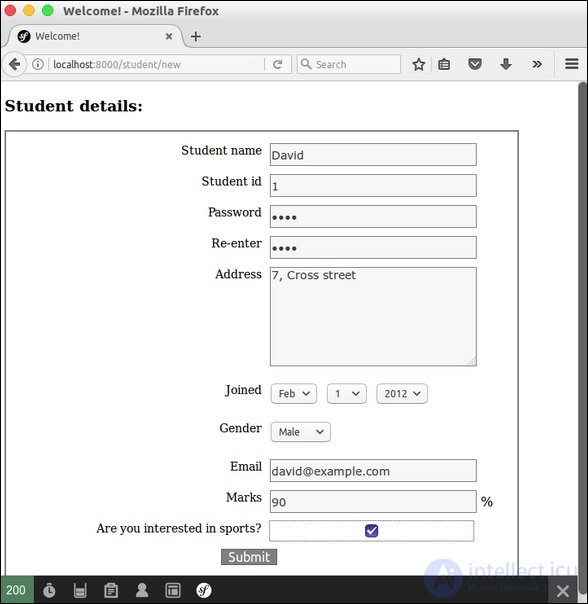Click the Symfony profiler timer icon
The height and width of the screenshot is (604, 588).
(x=49, y=590)
